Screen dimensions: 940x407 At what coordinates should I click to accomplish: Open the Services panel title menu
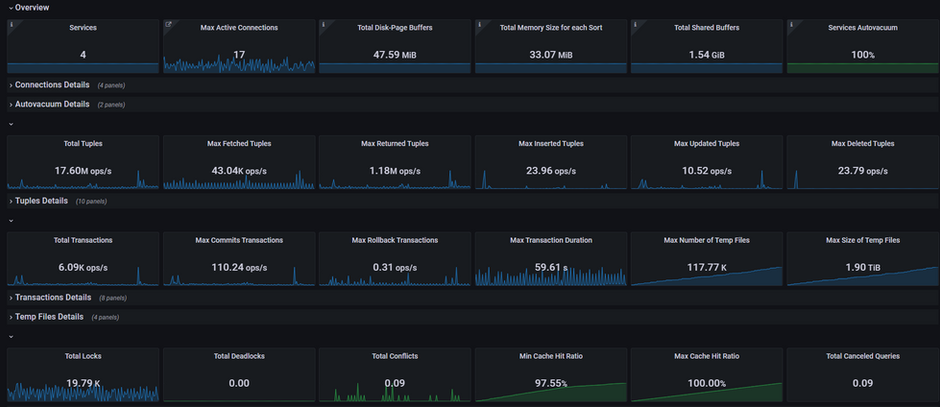click(x=83, y=28)
